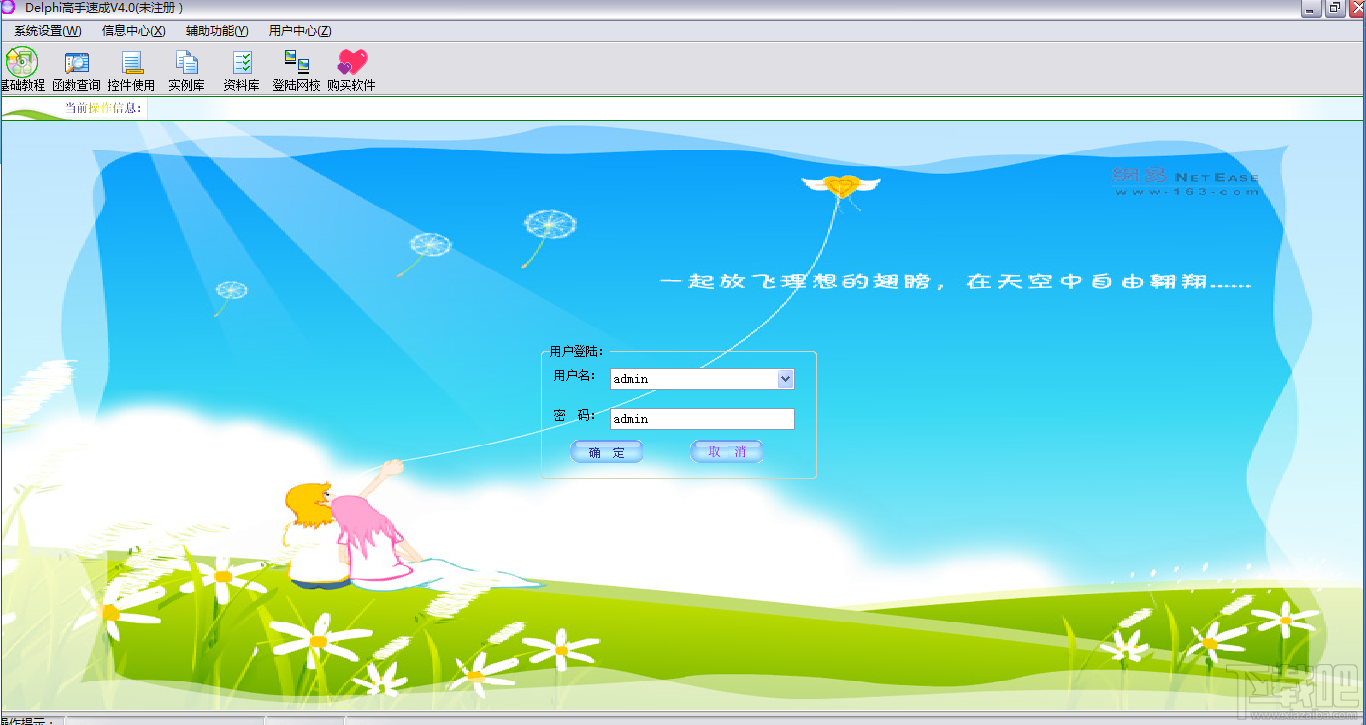Click the purple app icon in title bar
This screenshot has width=1366, height=725.
coord(8,8)
